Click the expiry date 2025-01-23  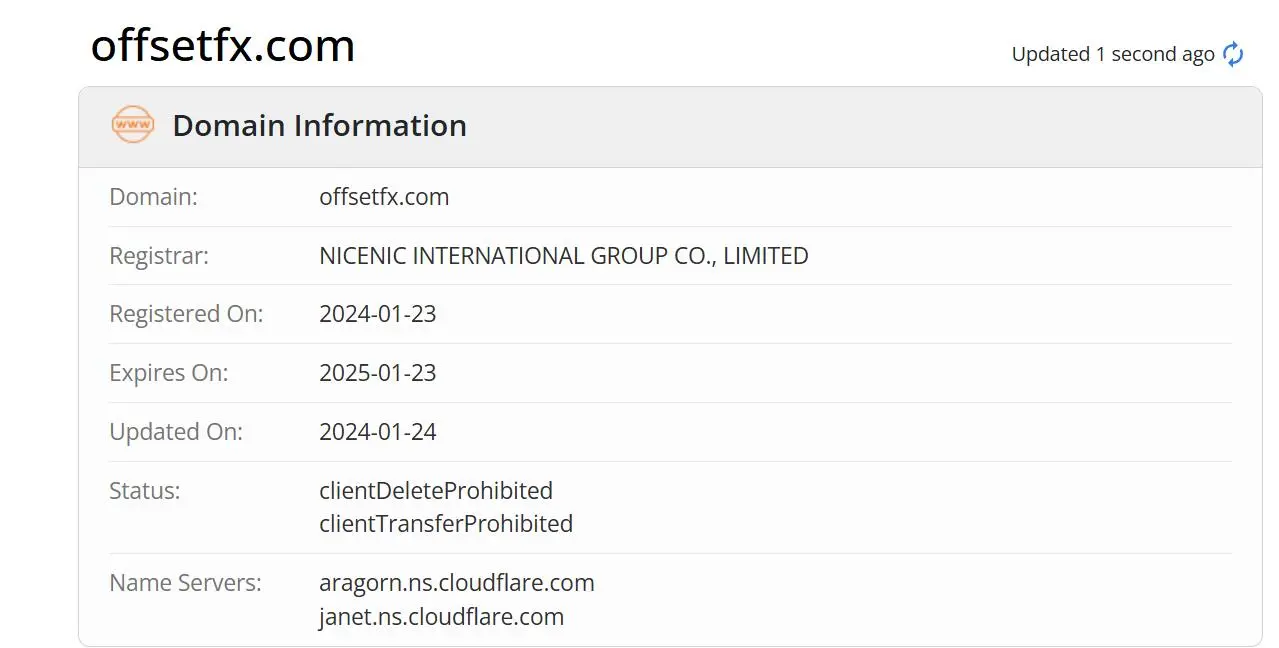point(378,373)
